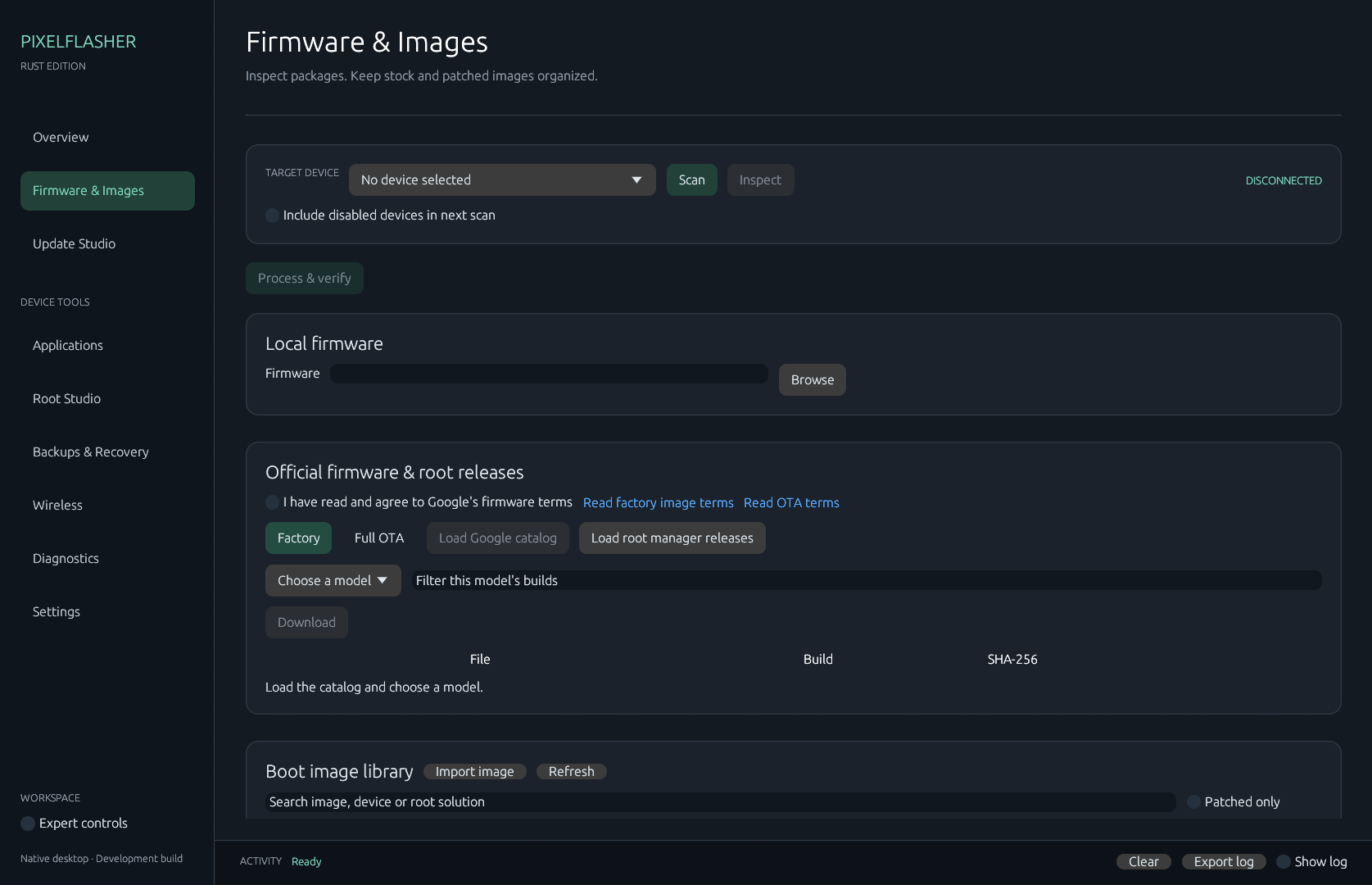Click the Inspect button
The width and height of the screenshot is (1372, 885).
click(x=760, y=180)
